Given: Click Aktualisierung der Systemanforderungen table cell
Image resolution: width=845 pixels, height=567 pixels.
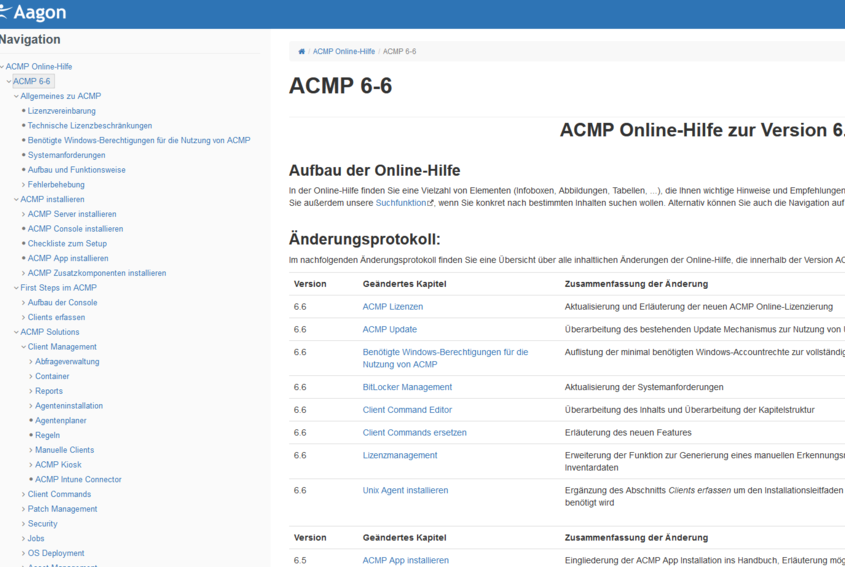Looking at the screenshot, I should pyautogui.click(x=644, y=387).
